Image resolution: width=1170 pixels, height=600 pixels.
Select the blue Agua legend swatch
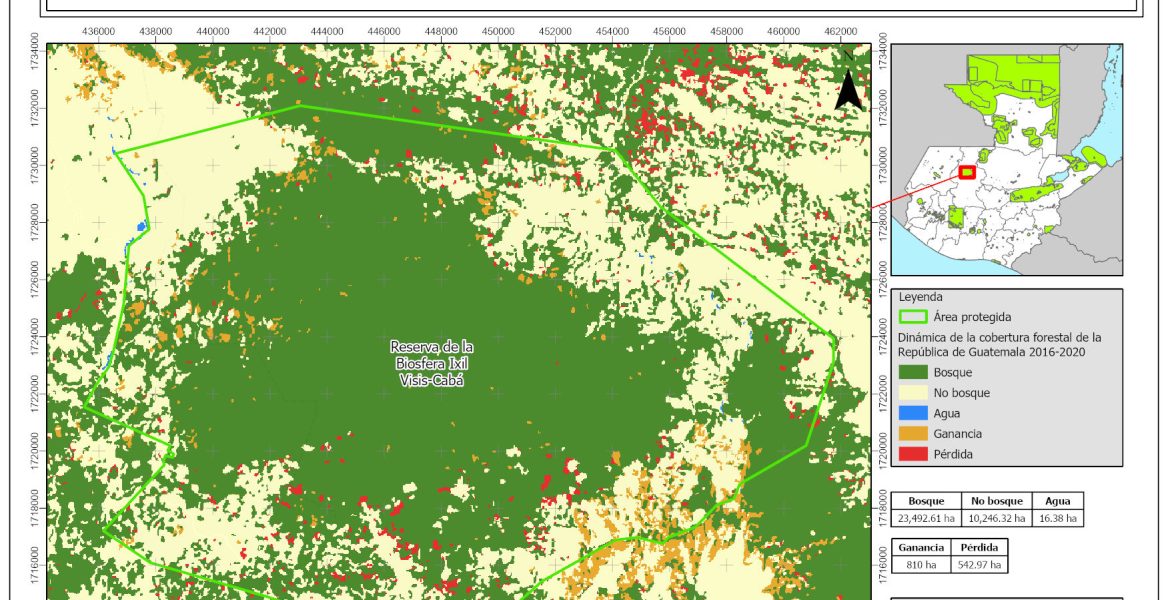(914, 413)
